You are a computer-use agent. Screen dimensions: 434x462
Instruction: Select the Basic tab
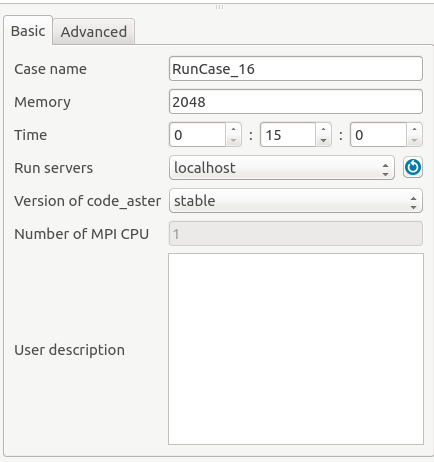pos(28,31)
